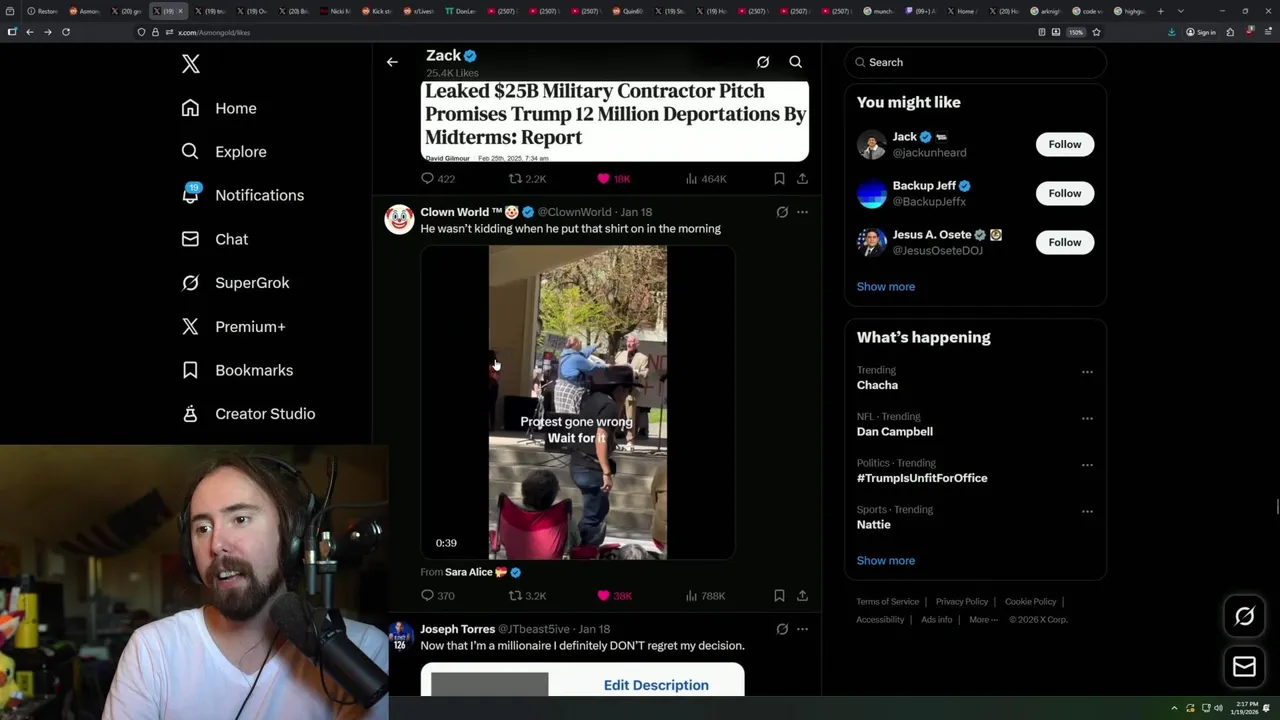Show more under What's happening
The image size is (1280, 720).
coord(886,561)
